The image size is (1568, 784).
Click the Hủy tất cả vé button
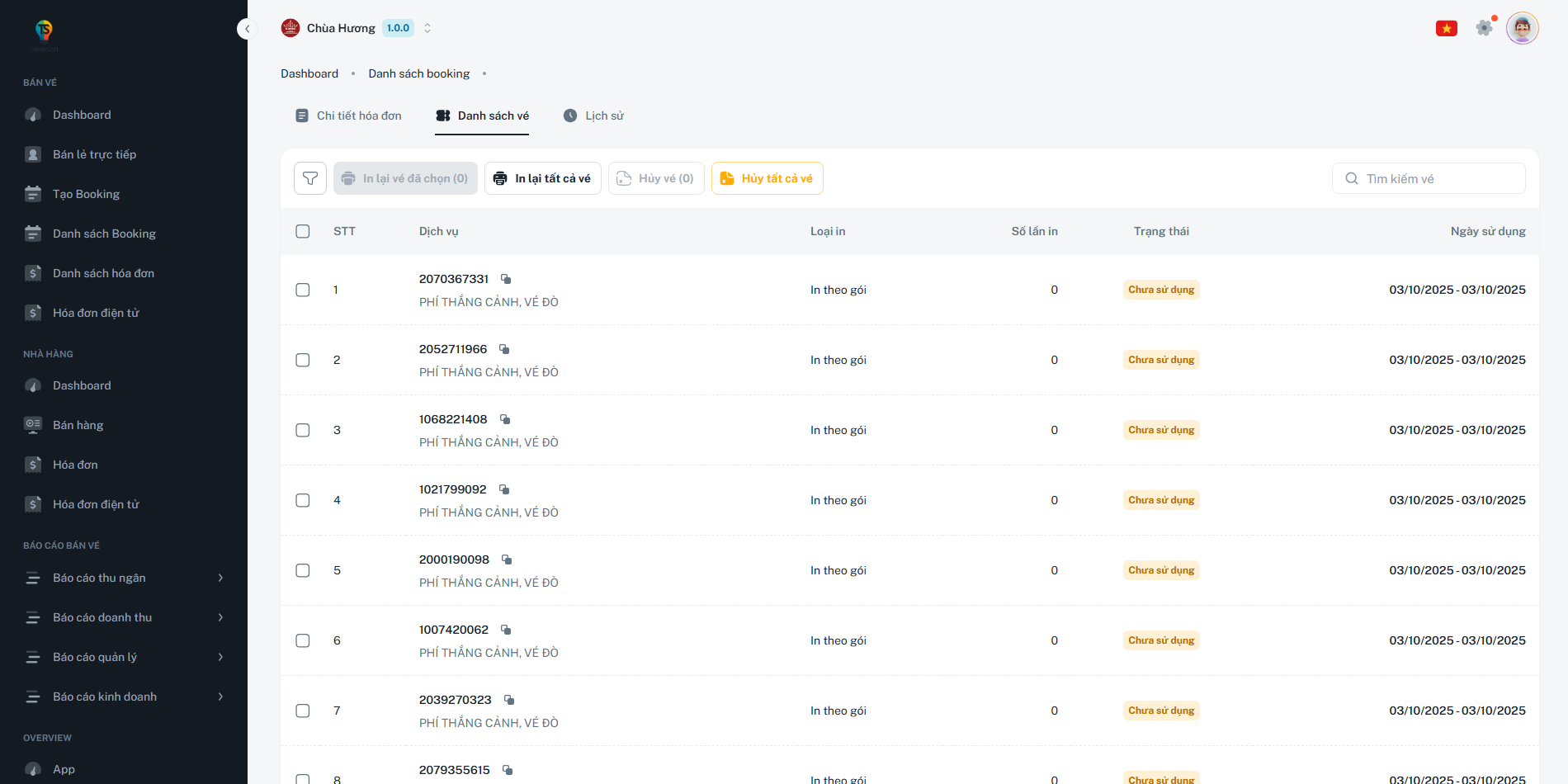tap(767, 178)
